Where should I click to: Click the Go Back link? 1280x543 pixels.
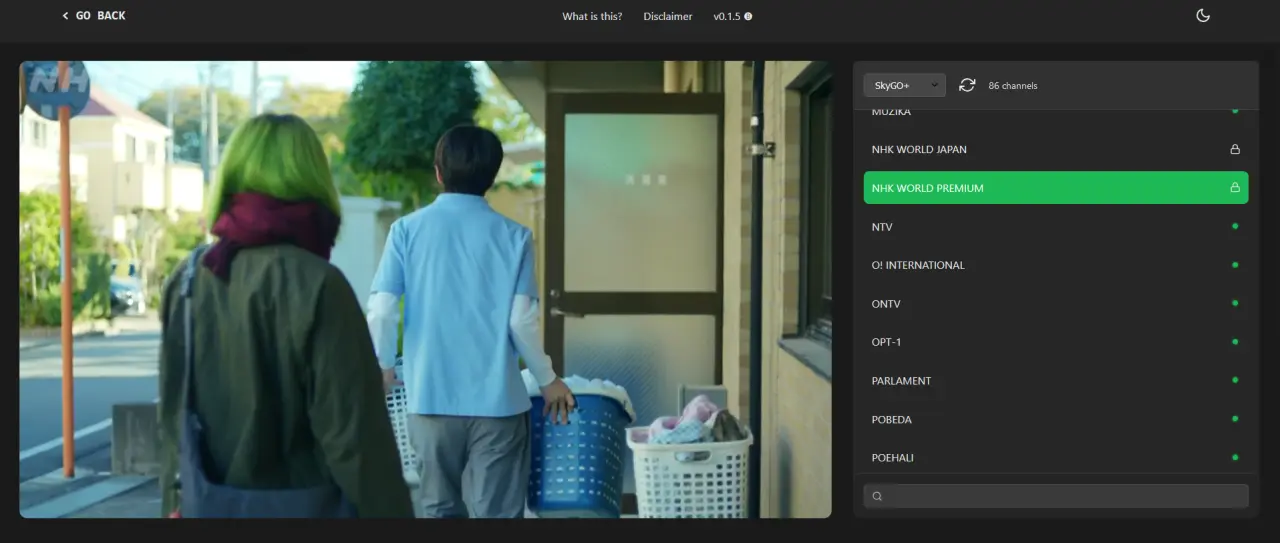pyautogui.click(x=94, y=16)
